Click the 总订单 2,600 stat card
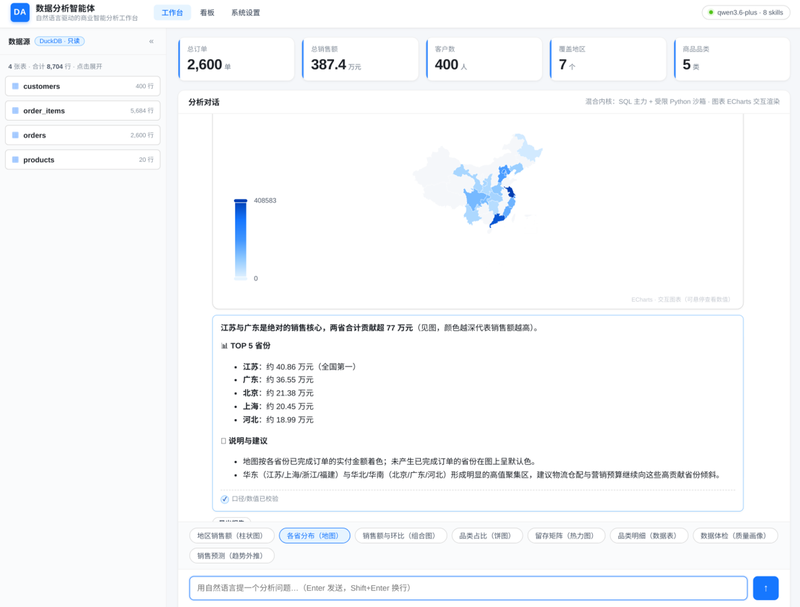This screenshot has width=800, height=607. 236,59
